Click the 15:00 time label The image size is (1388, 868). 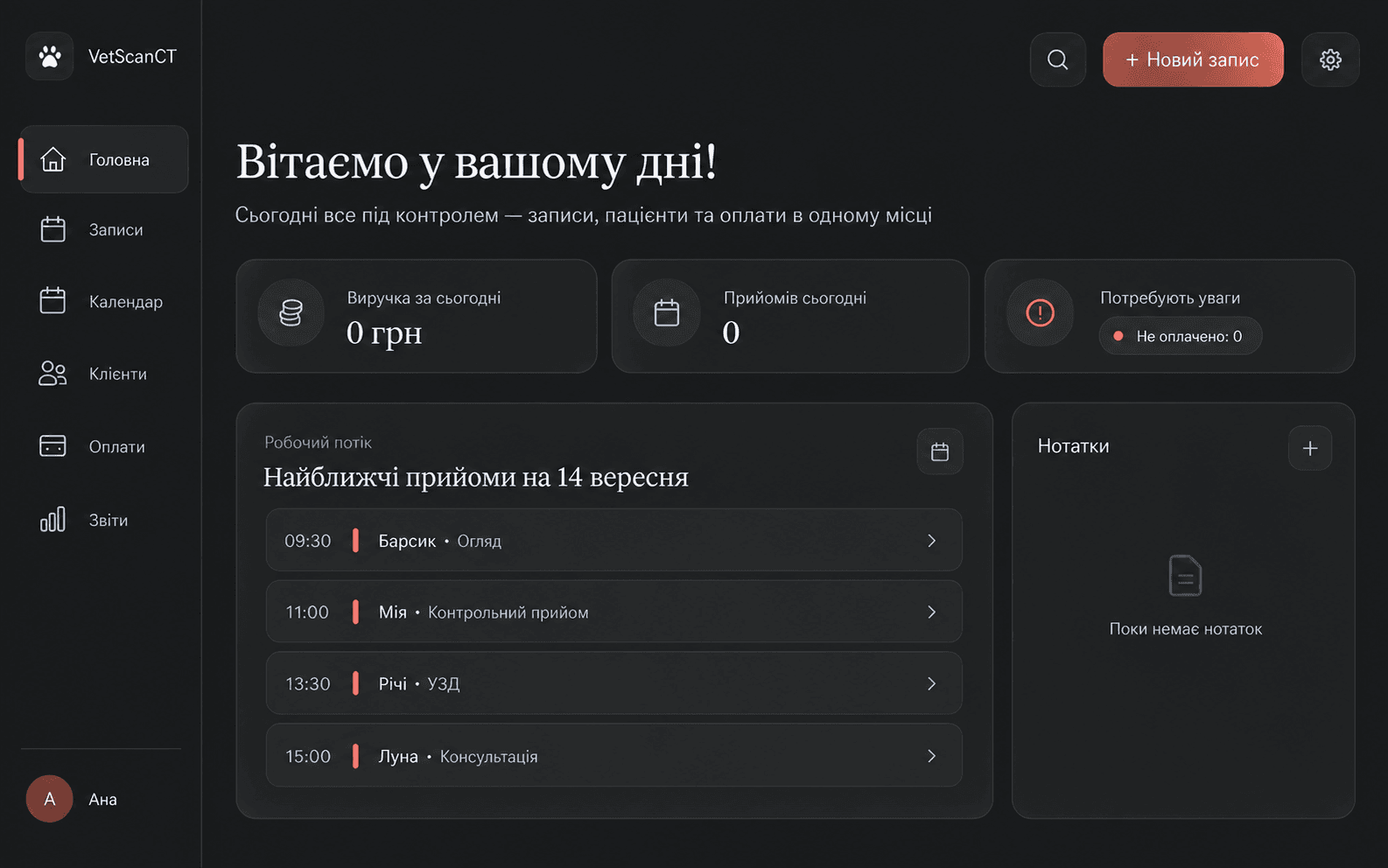point(308,756)
